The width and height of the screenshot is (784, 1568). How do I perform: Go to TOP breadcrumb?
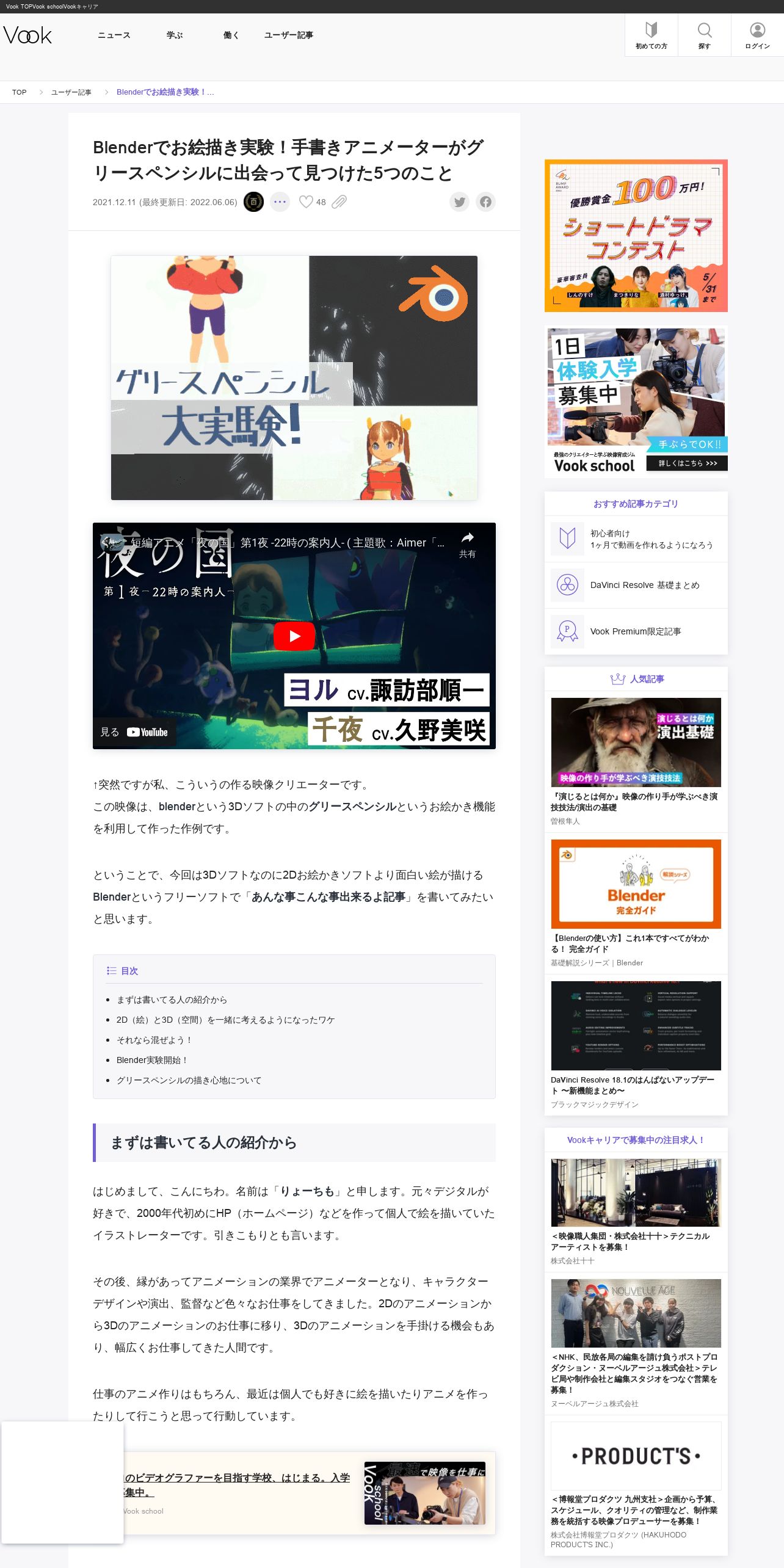click(x=20, y=92)
